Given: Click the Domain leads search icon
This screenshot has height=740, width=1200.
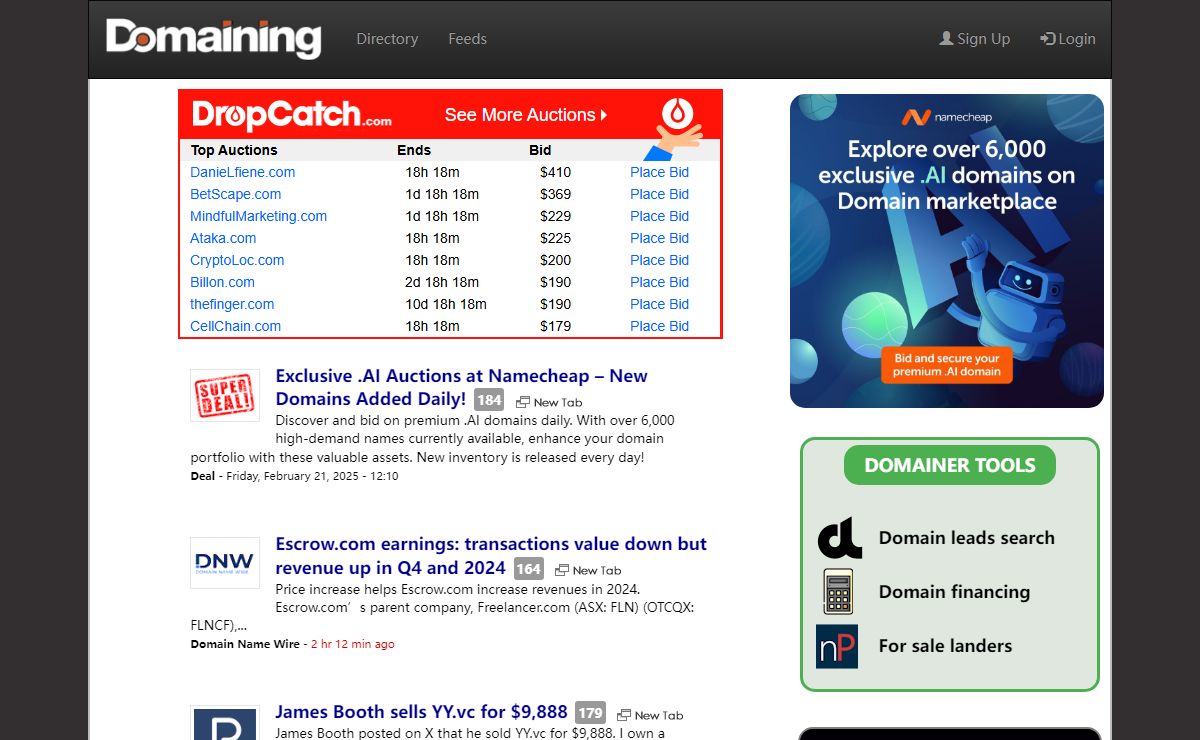Looking at the screenshot, I should click(839, 538).
